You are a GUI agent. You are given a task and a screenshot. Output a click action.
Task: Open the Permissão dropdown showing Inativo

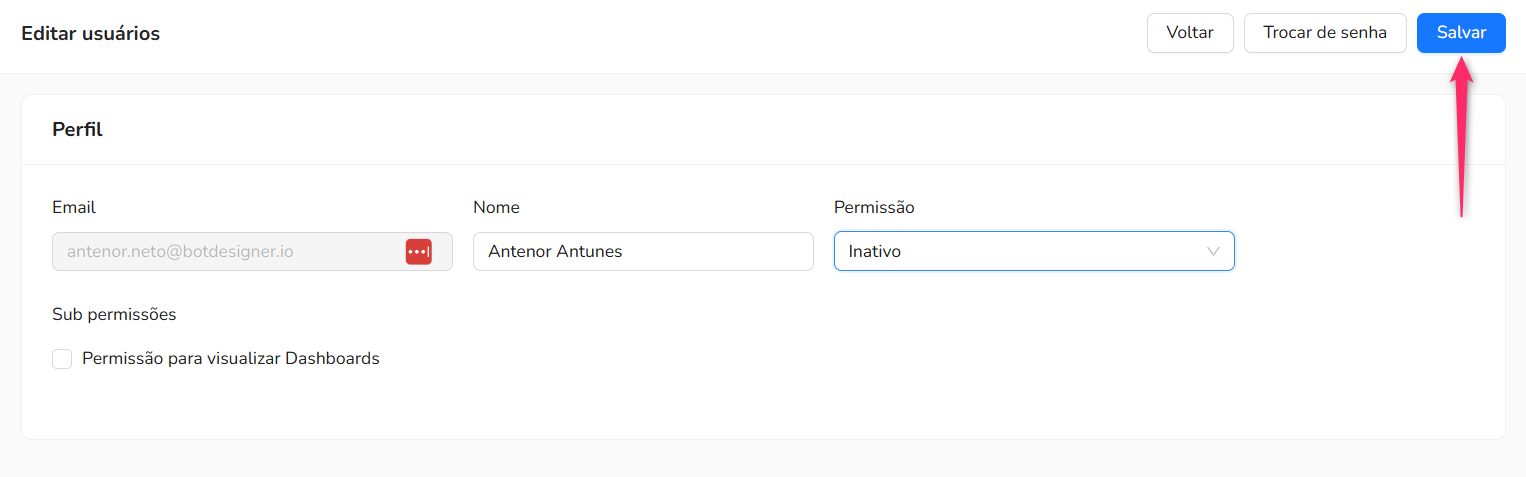coord(1034,252)
